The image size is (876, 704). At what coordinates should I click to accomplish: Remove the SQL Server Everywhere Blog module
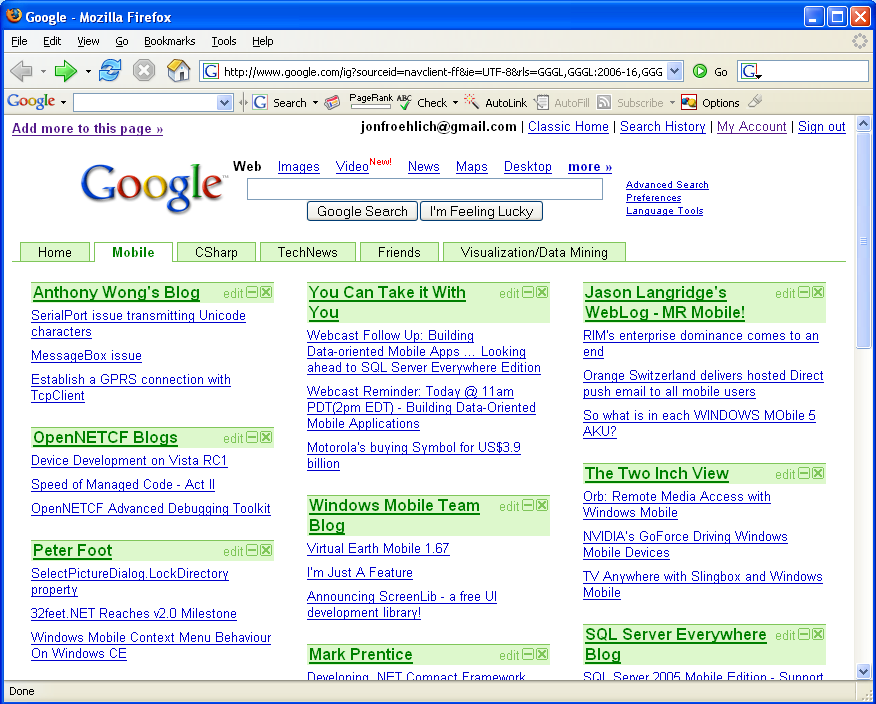point(818,634)
